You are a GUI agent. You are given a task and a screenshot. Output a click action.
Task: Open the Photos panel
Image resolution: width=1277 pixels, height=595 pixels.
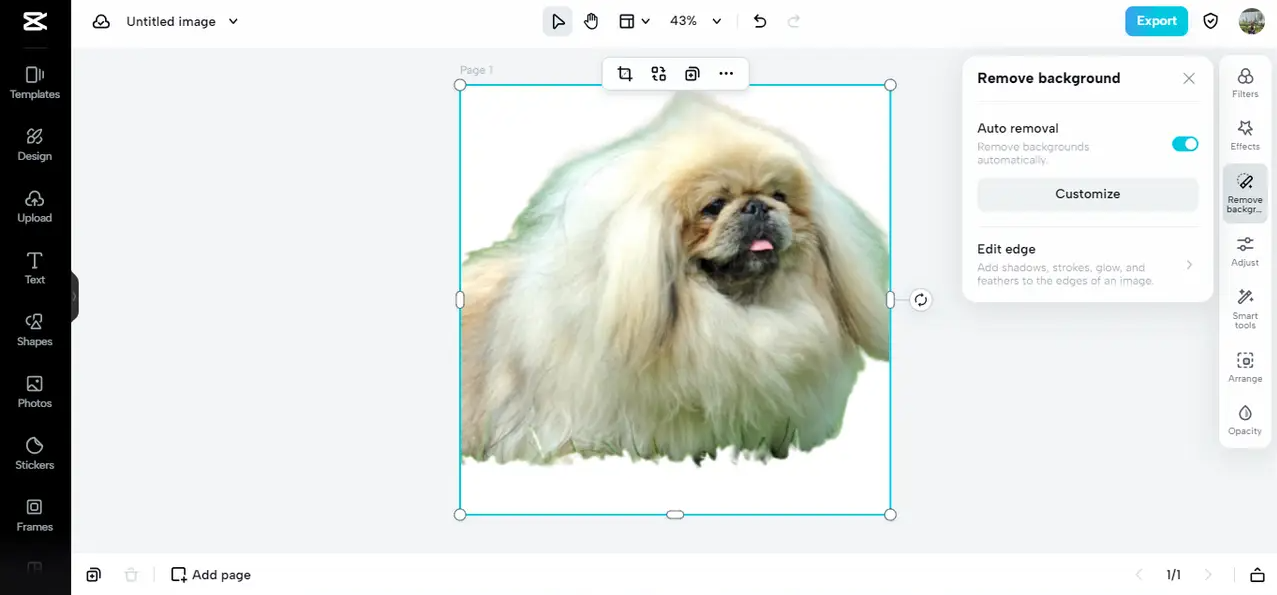[x=35, y=392]
